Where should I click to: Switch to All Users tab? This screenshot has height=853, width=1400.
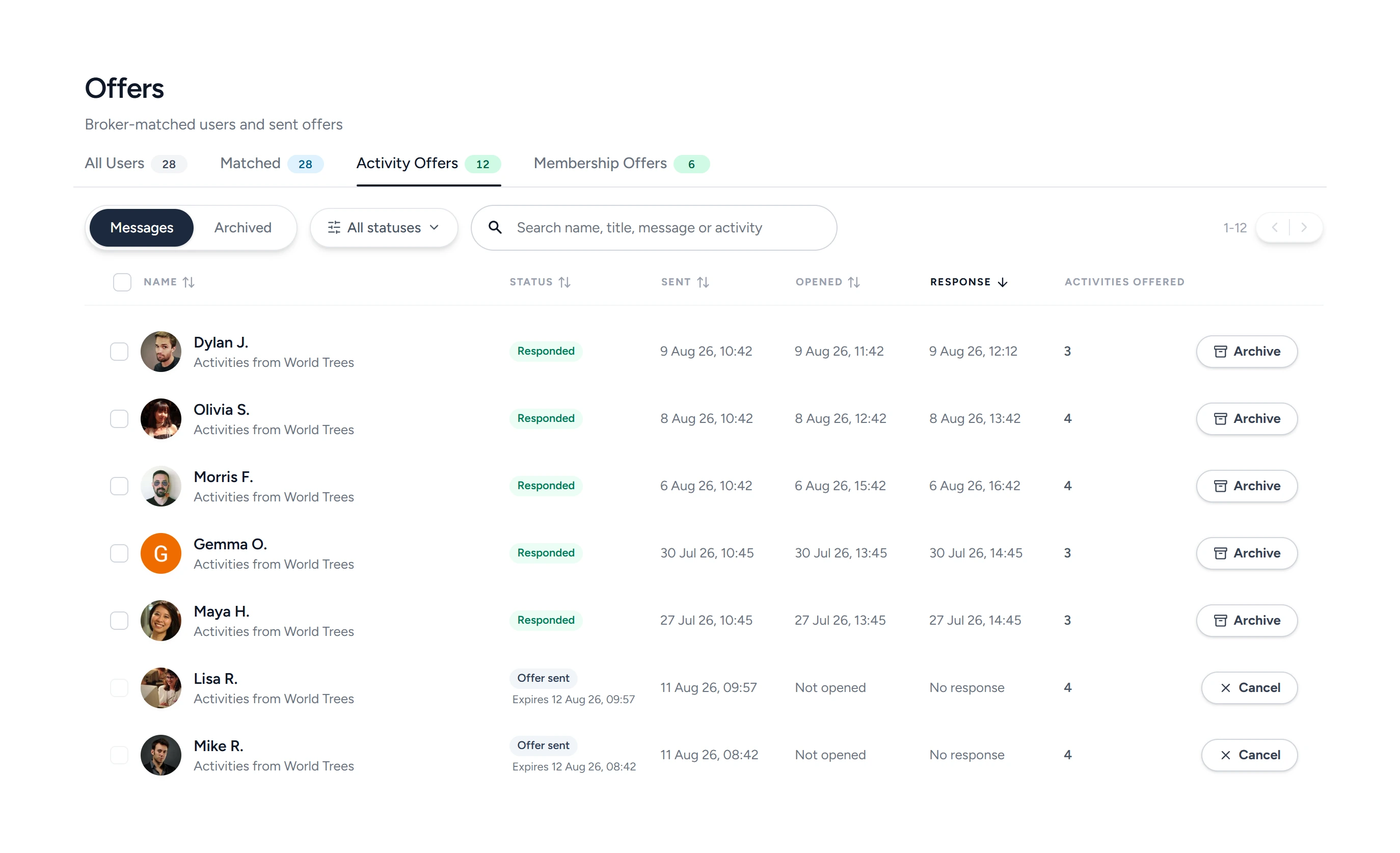pos(135,164)
